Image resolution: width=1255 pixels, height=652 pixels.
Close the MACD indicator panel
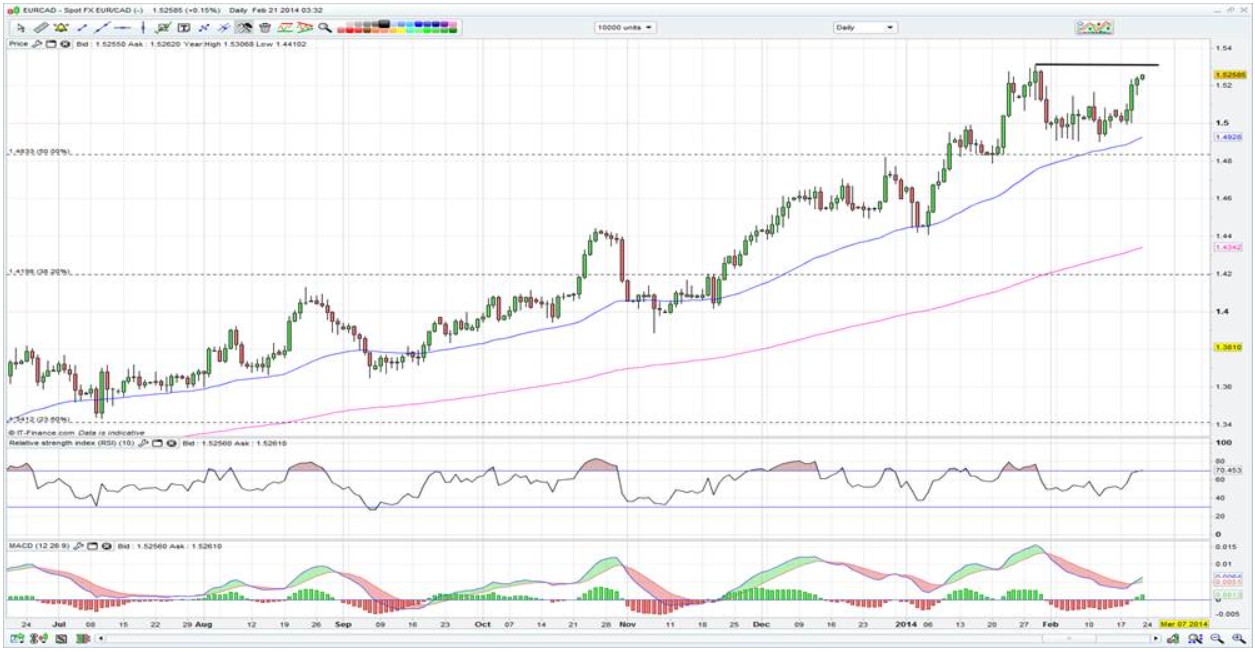[x=104, y=547]
